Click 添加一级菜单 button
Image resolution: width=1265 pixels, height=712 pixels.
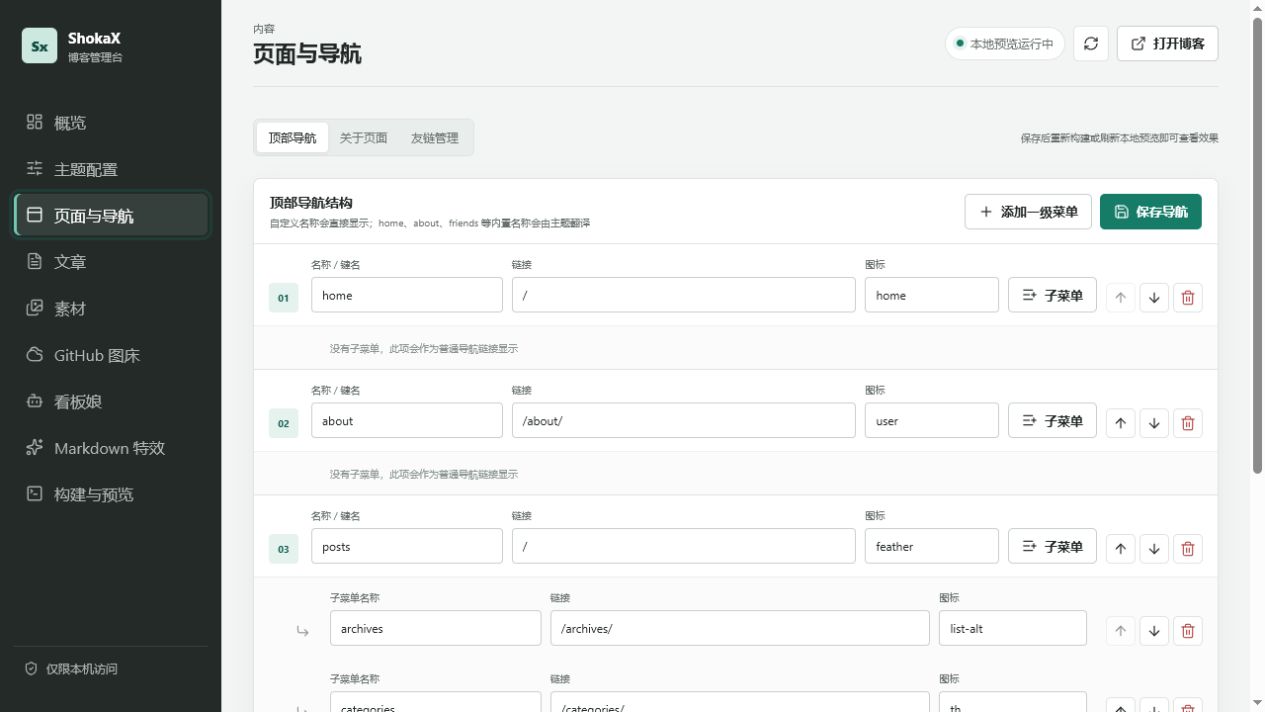pos(1028,212)
